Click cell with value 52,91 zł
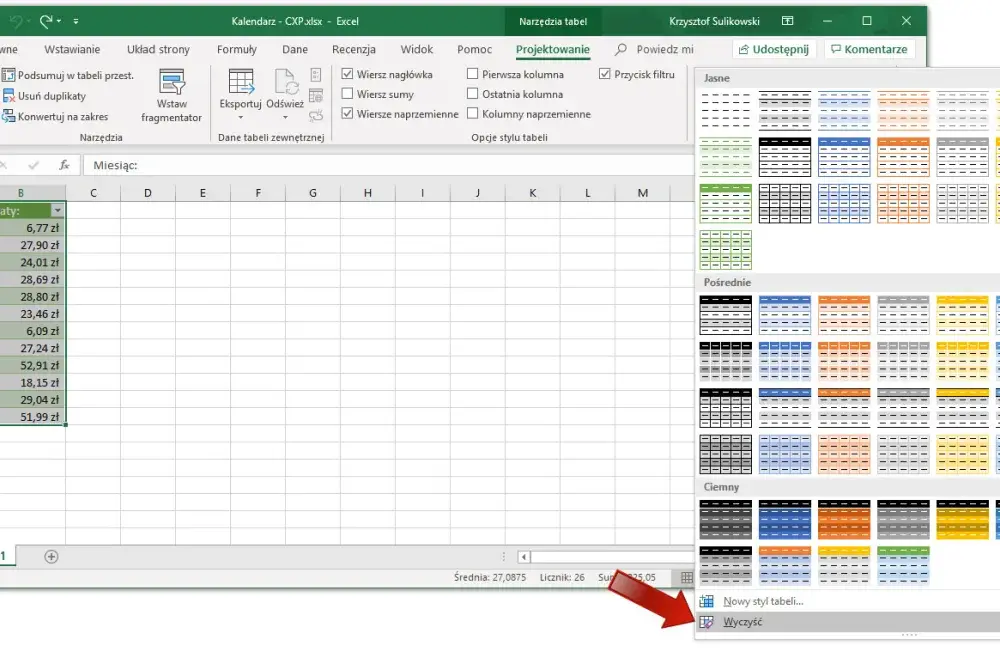This screenshot has height=652, width=1000. [x=33, y=366]
